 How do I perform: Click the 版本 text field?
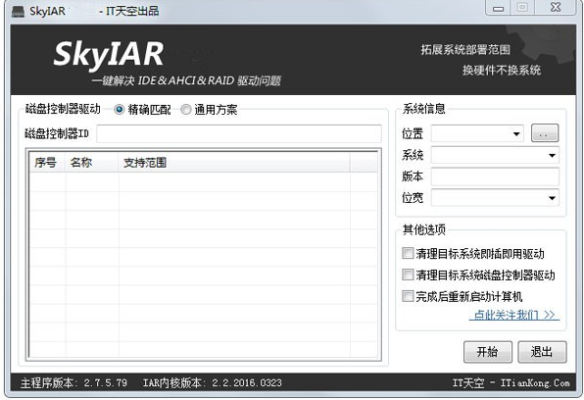[495, 177]
